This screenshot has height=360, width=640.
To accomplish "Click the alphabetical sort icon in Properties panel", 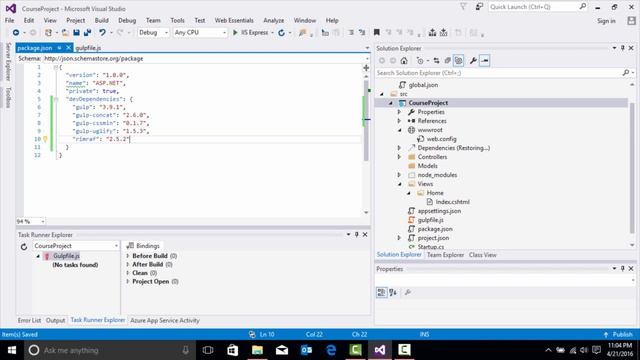I will [393, 292].
